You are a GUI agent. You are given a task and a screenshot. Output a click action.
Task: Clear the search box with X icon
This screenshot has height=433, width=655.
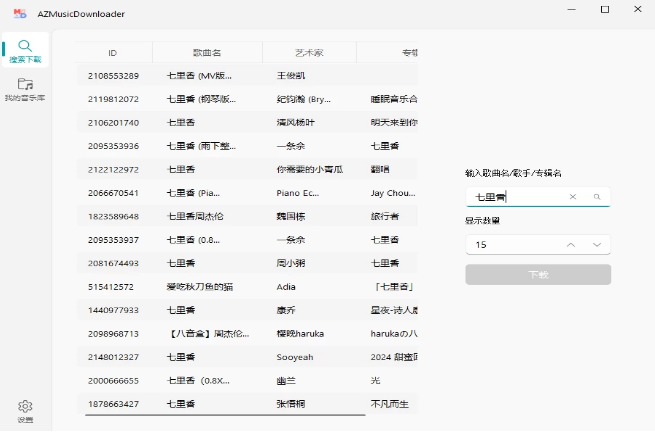[573, 197]
